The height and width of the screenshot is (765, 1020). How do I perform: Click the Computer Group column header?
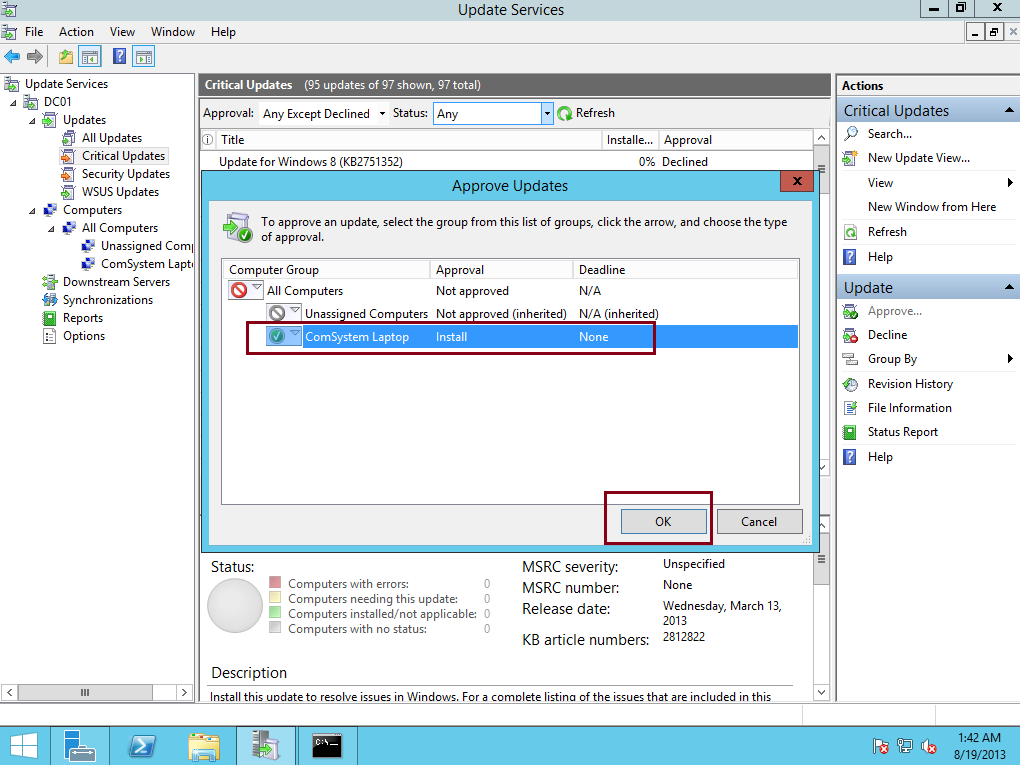tap(327, 269)
